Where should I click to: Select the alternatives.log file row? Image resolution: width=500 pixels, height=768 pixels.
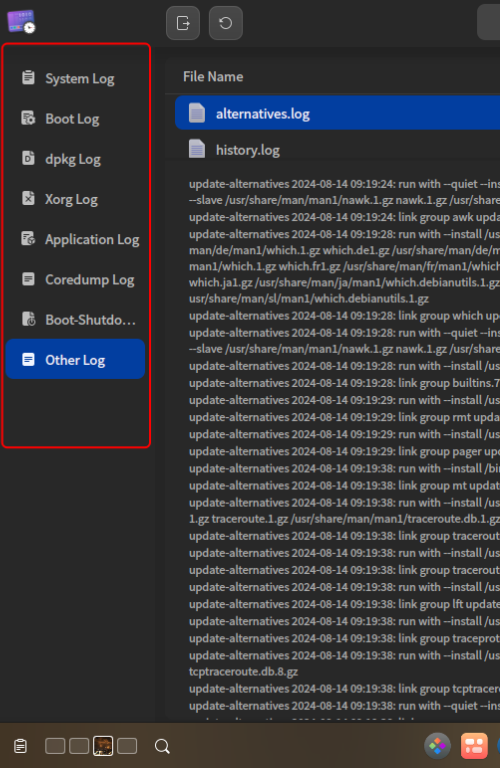point(337,113)
